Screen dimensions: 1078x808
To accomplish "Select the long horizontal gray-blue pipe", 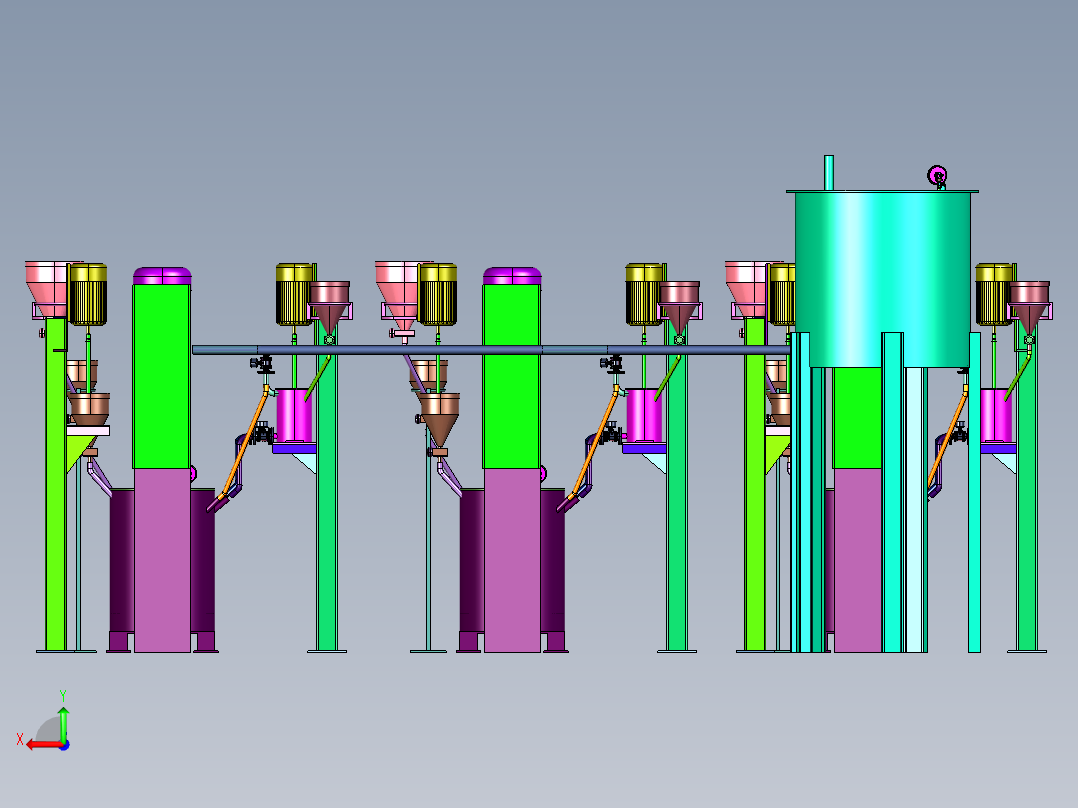I will (x=491, y=350).
